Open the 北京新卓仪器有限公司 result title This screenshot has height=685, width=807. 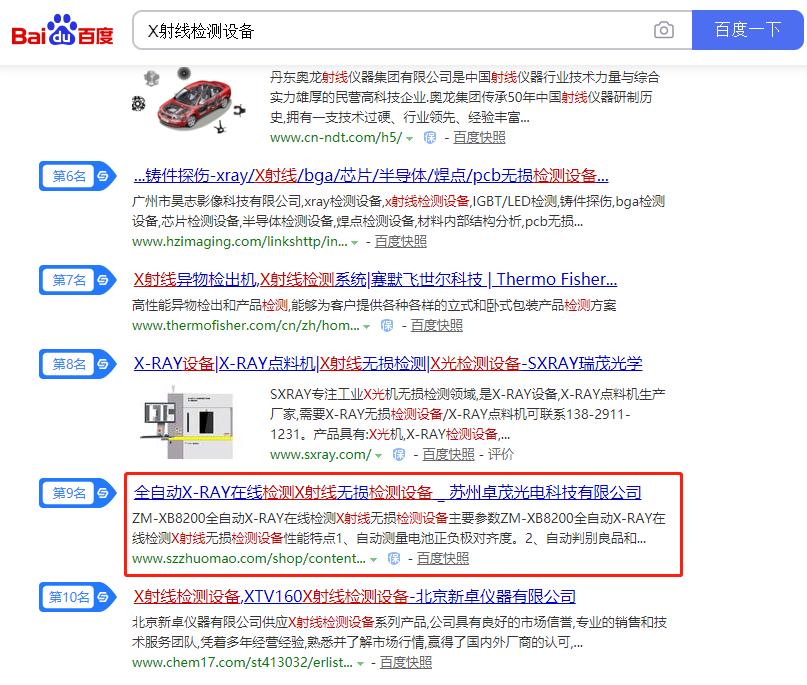(355, 596)
